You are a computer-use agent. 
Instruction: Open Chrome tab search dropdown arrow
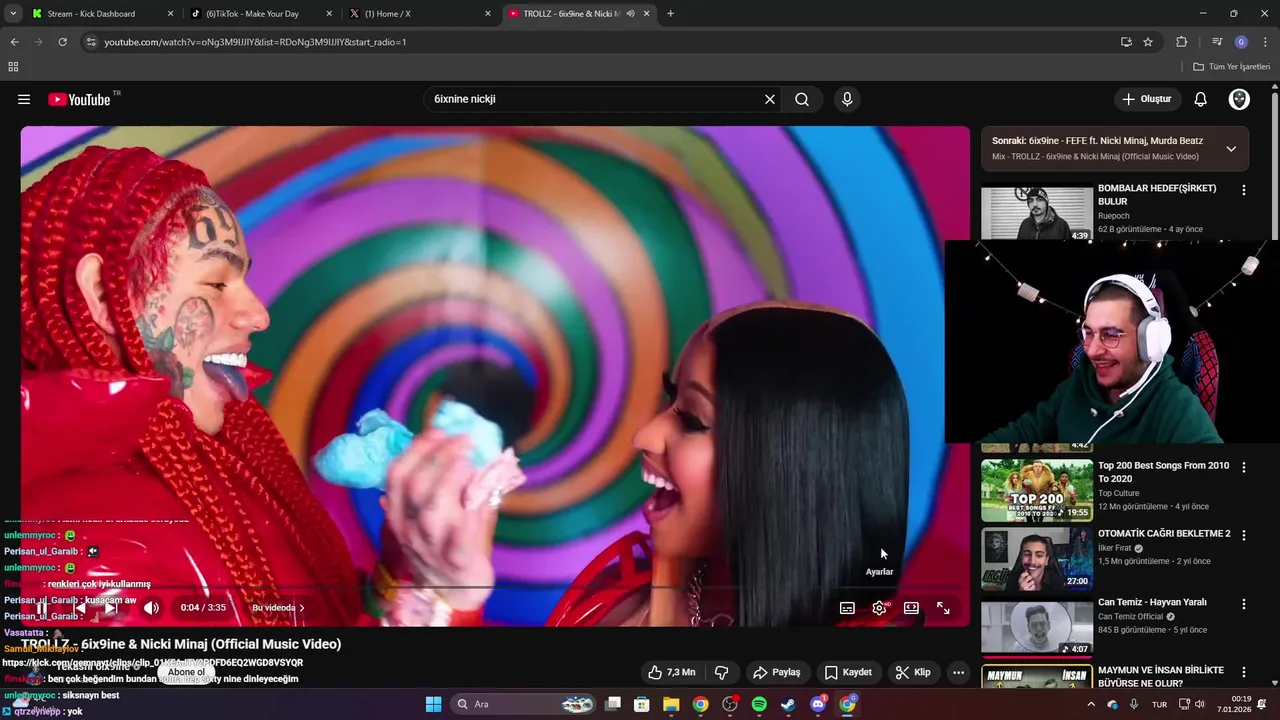click(x=13, y=14)
